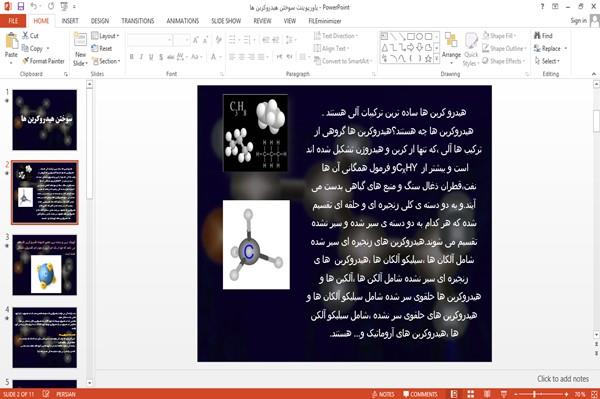Switch to the INSERT tab
600x399 pixels.
(x=70, y=21)
